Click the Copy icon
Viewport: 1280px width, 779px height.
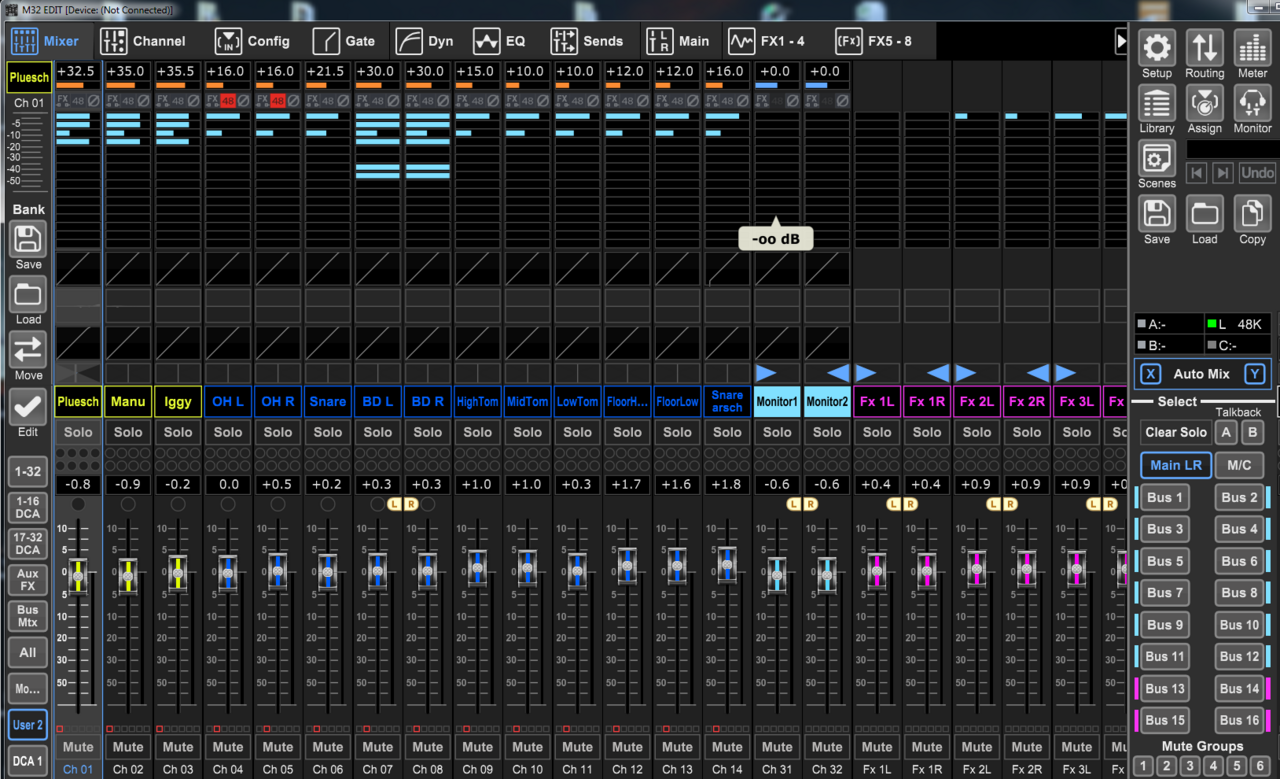tap(1252, 214)
